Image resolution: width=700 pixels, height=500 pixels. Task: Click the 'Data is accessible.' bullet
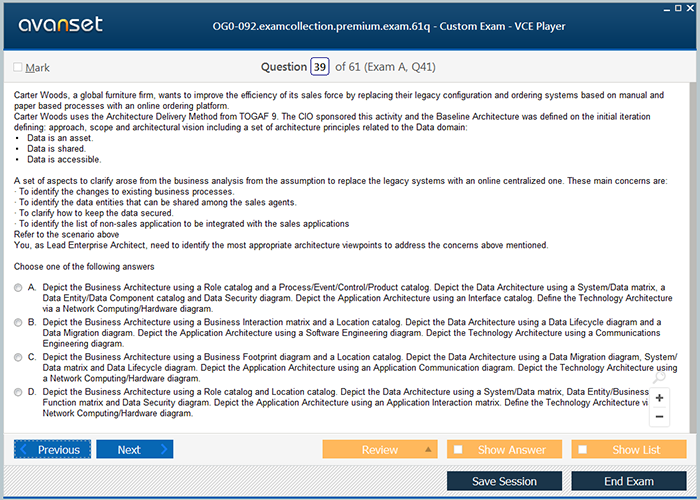pyautogui.click(x=64, y=159)
